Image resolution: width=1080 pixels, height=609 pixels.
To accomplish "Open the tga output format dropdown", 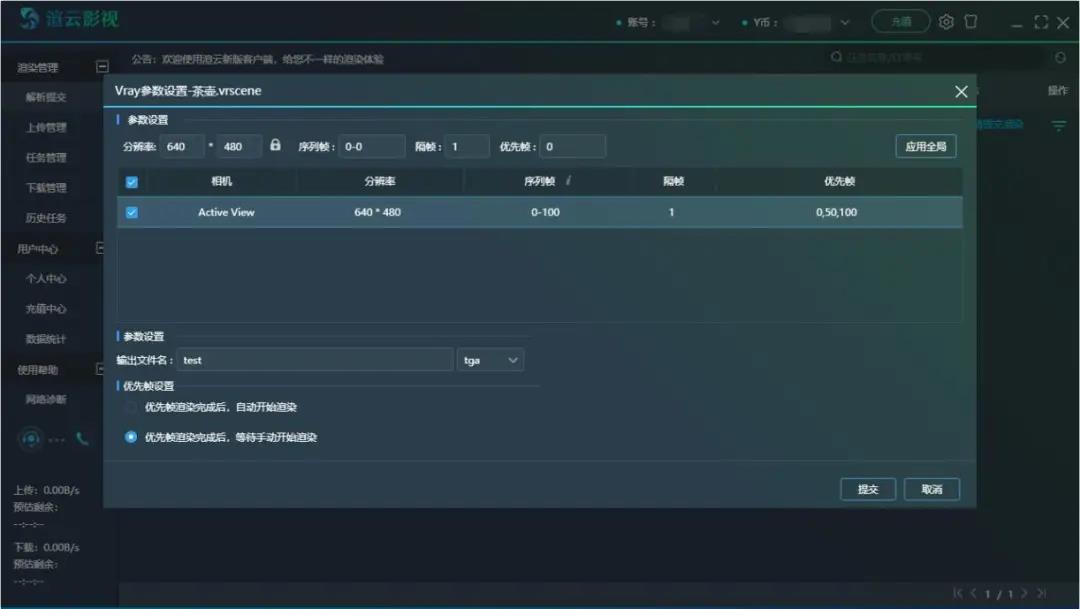I will pyautogui.click(x=491, y=360).
